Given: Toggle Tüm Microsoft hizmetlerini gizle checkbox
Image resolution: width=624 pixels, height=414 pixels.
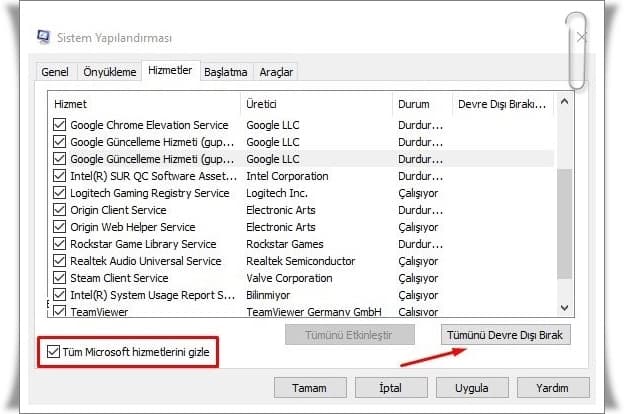Looking at the screenshot, I should [53, 352].
